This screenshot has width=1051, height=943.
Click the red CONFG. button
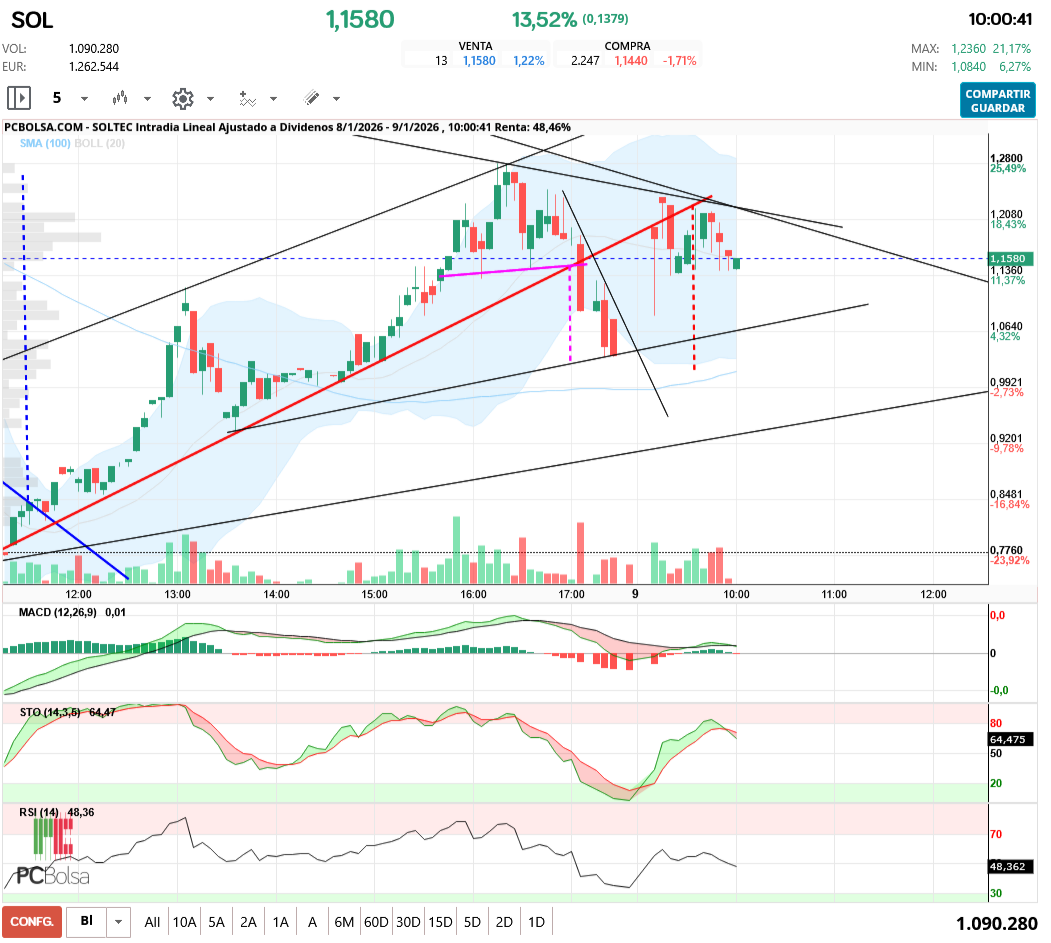31,921
